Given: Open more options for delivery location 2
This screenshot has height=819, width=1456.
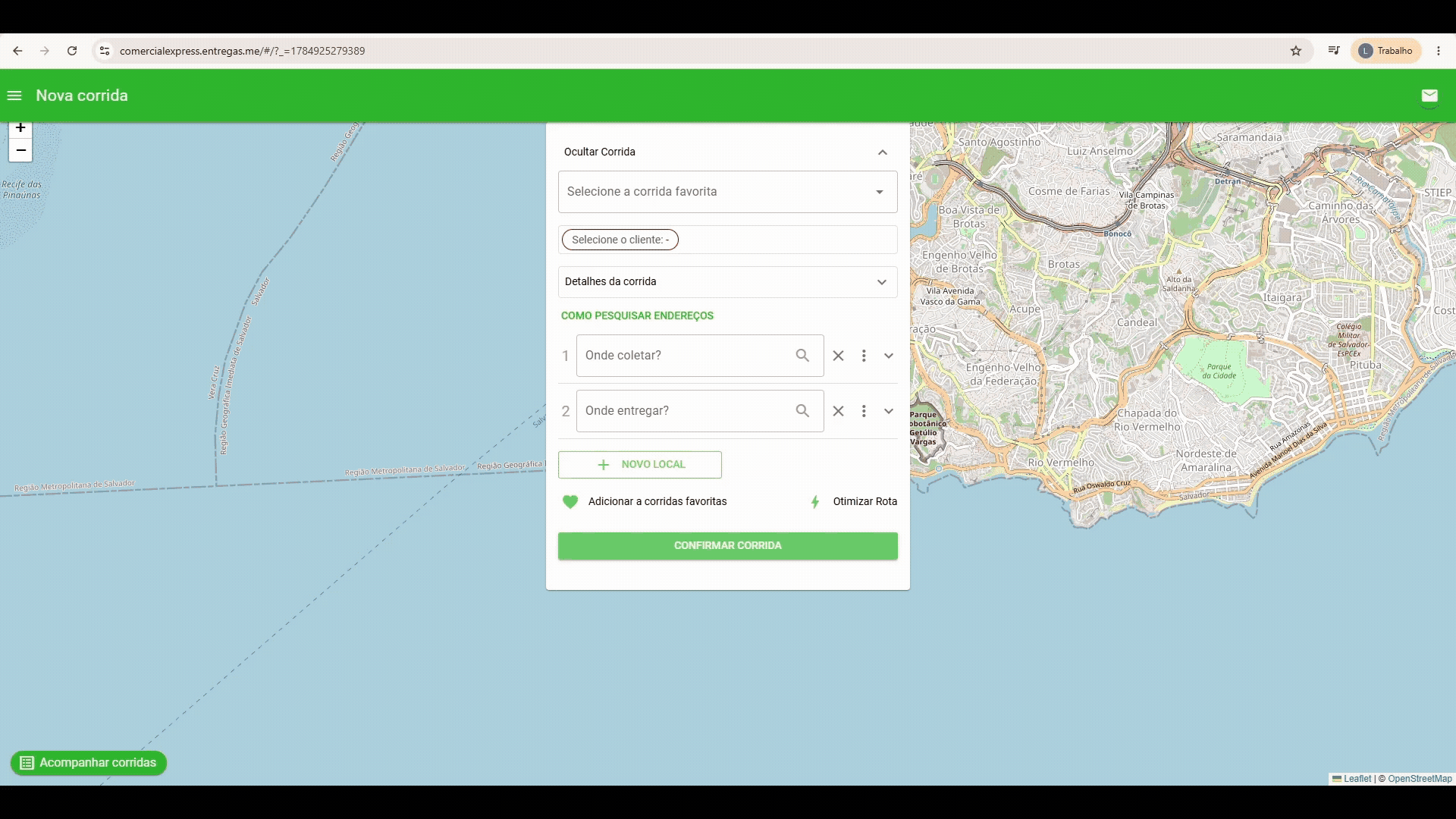Looking at the screenshot, I should (x=864, y=411).
